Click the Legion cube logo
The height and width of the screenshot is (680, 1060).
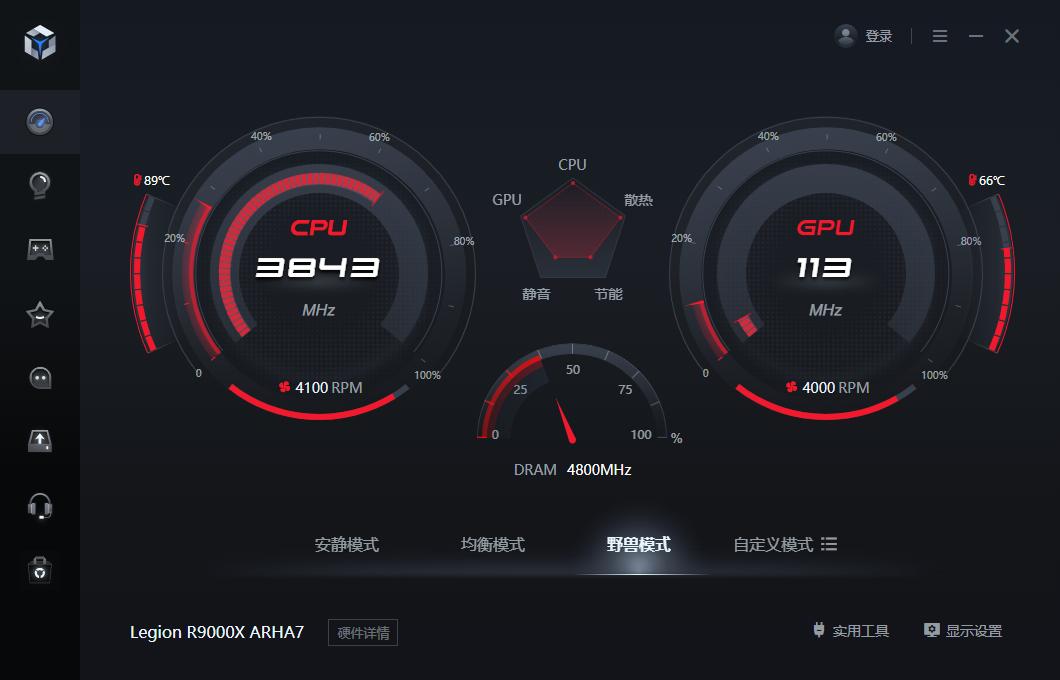[x=40, y=43]
